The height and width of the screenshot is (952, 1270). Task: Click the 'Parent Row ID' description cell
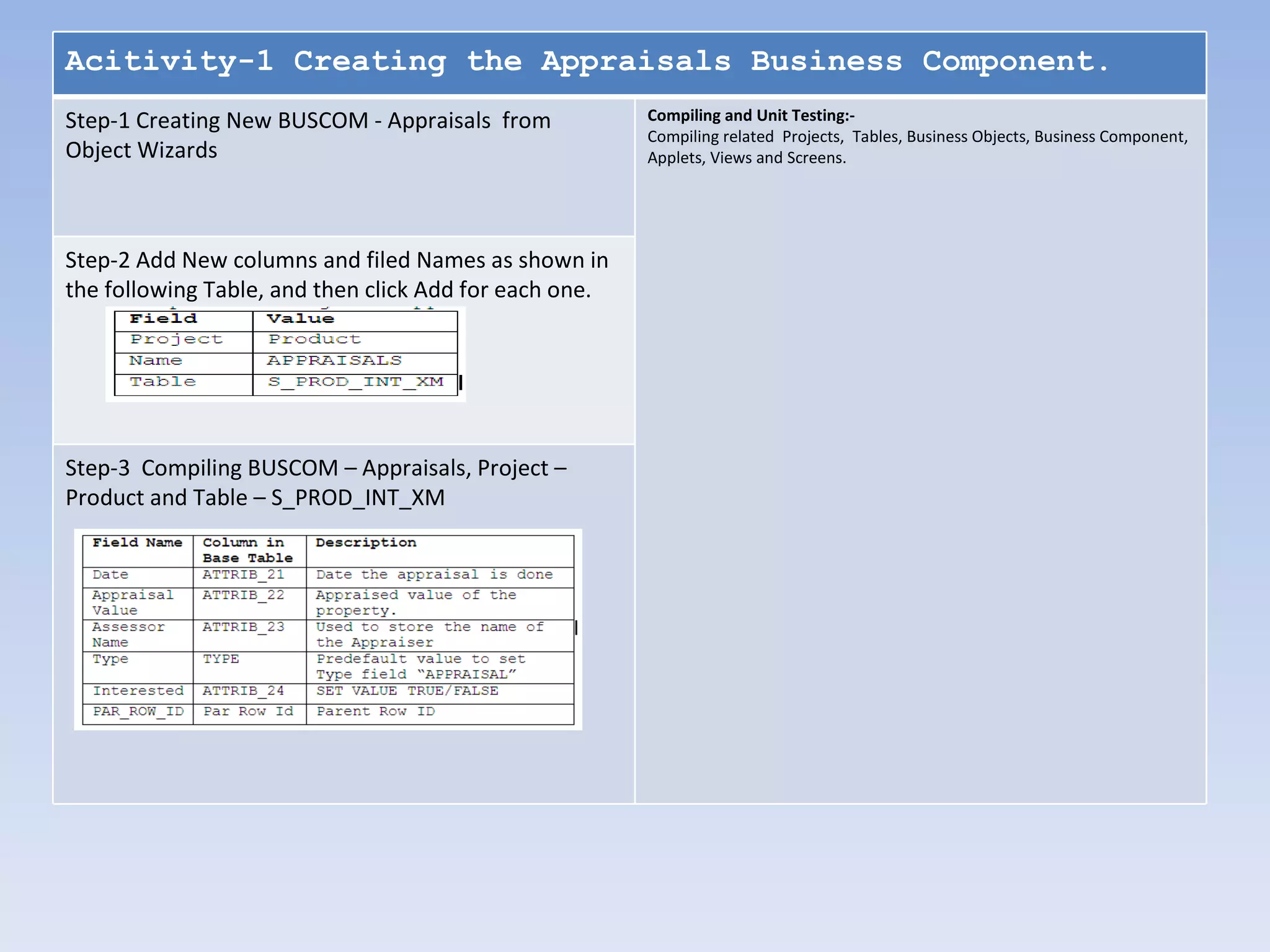(440, 714)
